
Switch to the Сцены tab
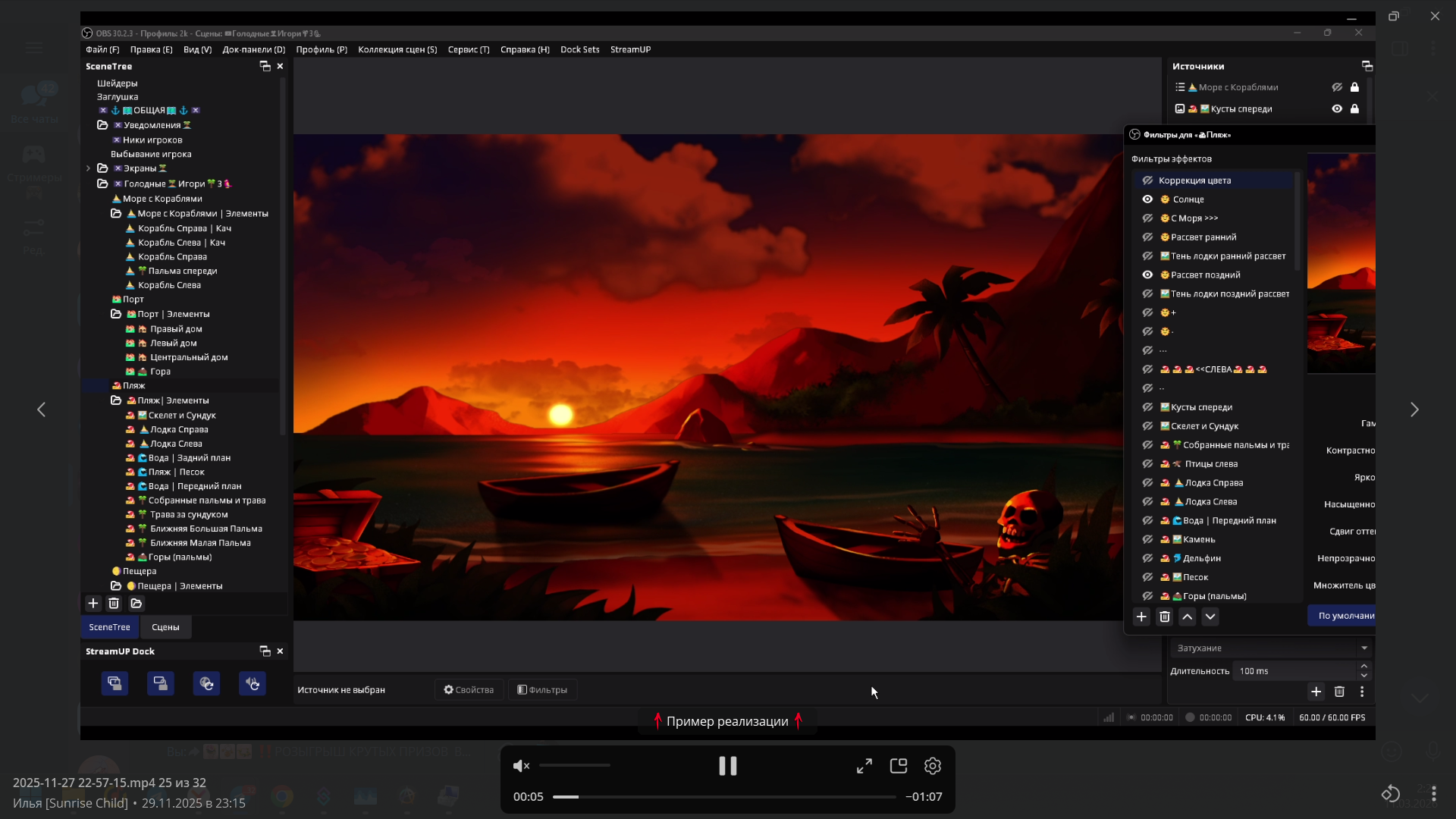coord(165,627)
